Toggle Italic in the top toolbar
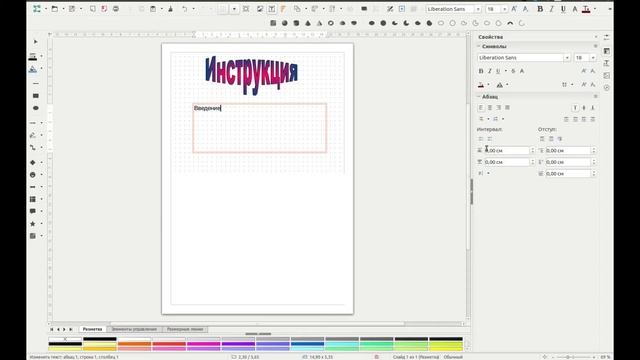 [552, 9]
